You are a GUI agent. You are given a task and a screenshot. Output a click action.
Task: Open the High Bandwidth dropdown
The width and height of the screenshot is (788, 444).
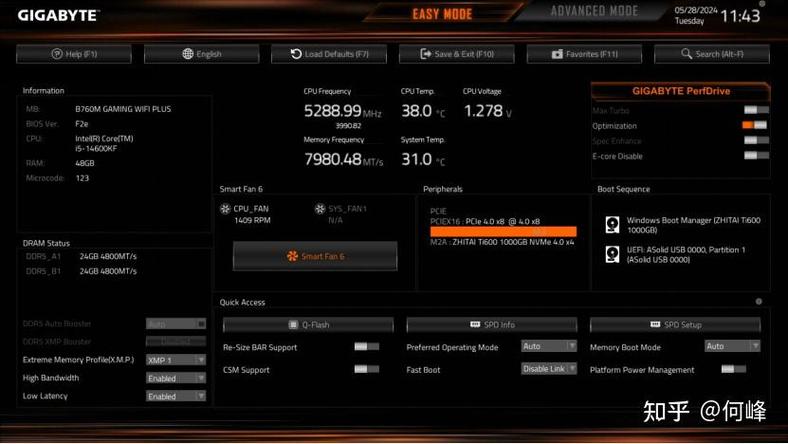176,378
